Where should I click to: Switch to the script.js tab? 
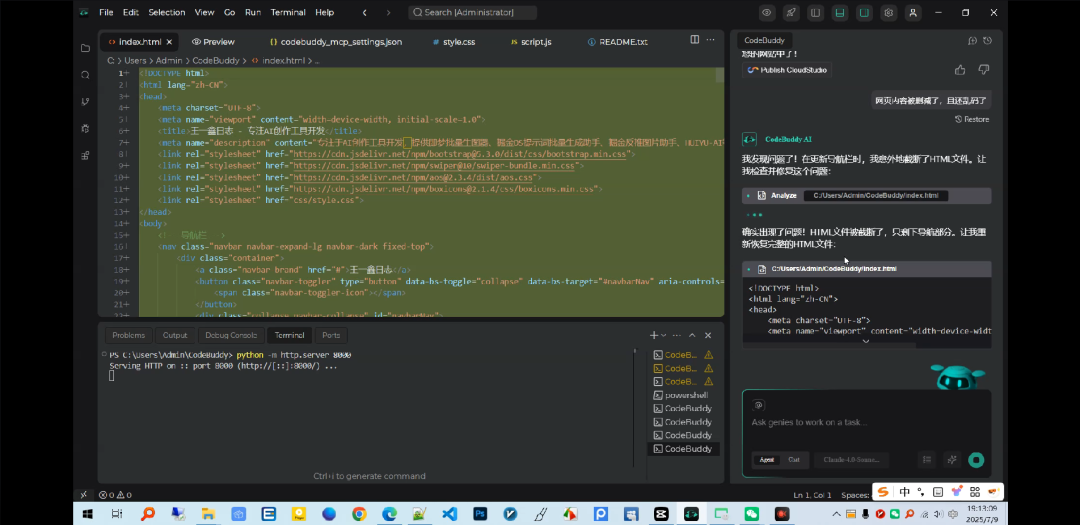[x=530, y=42]
